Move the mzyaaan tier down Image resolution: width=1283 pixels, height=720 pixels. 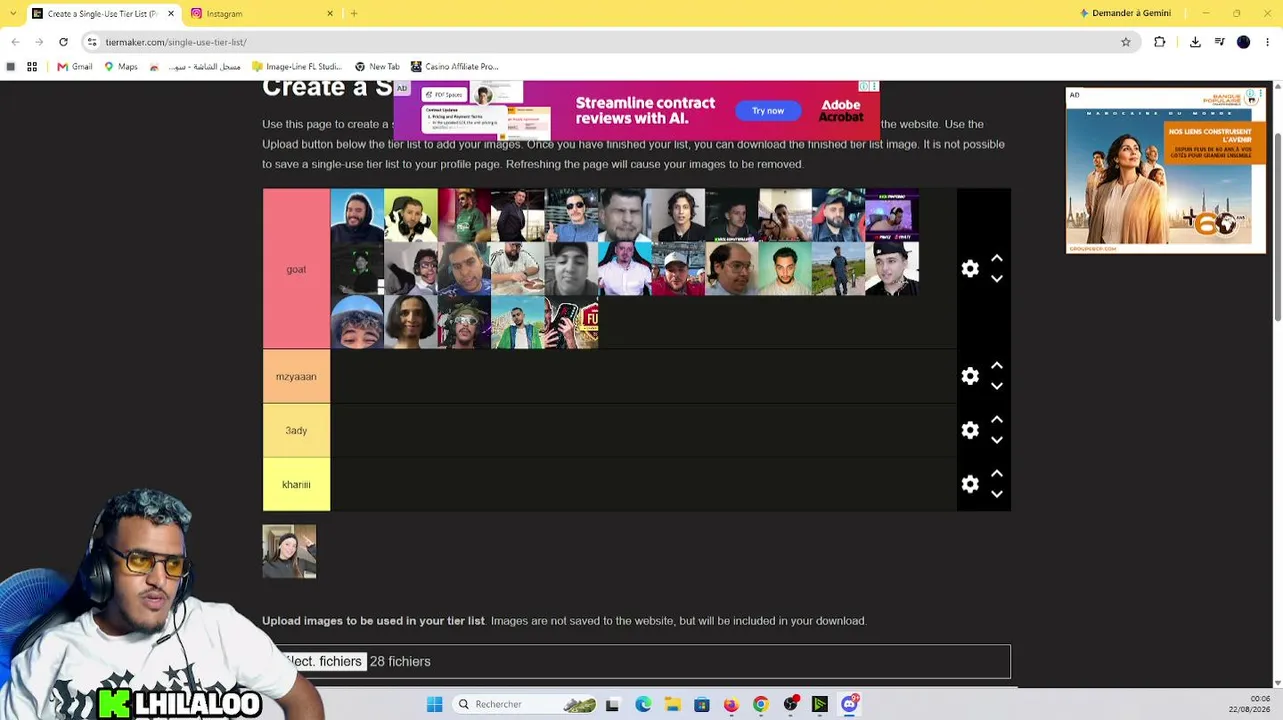pos(997,386)
